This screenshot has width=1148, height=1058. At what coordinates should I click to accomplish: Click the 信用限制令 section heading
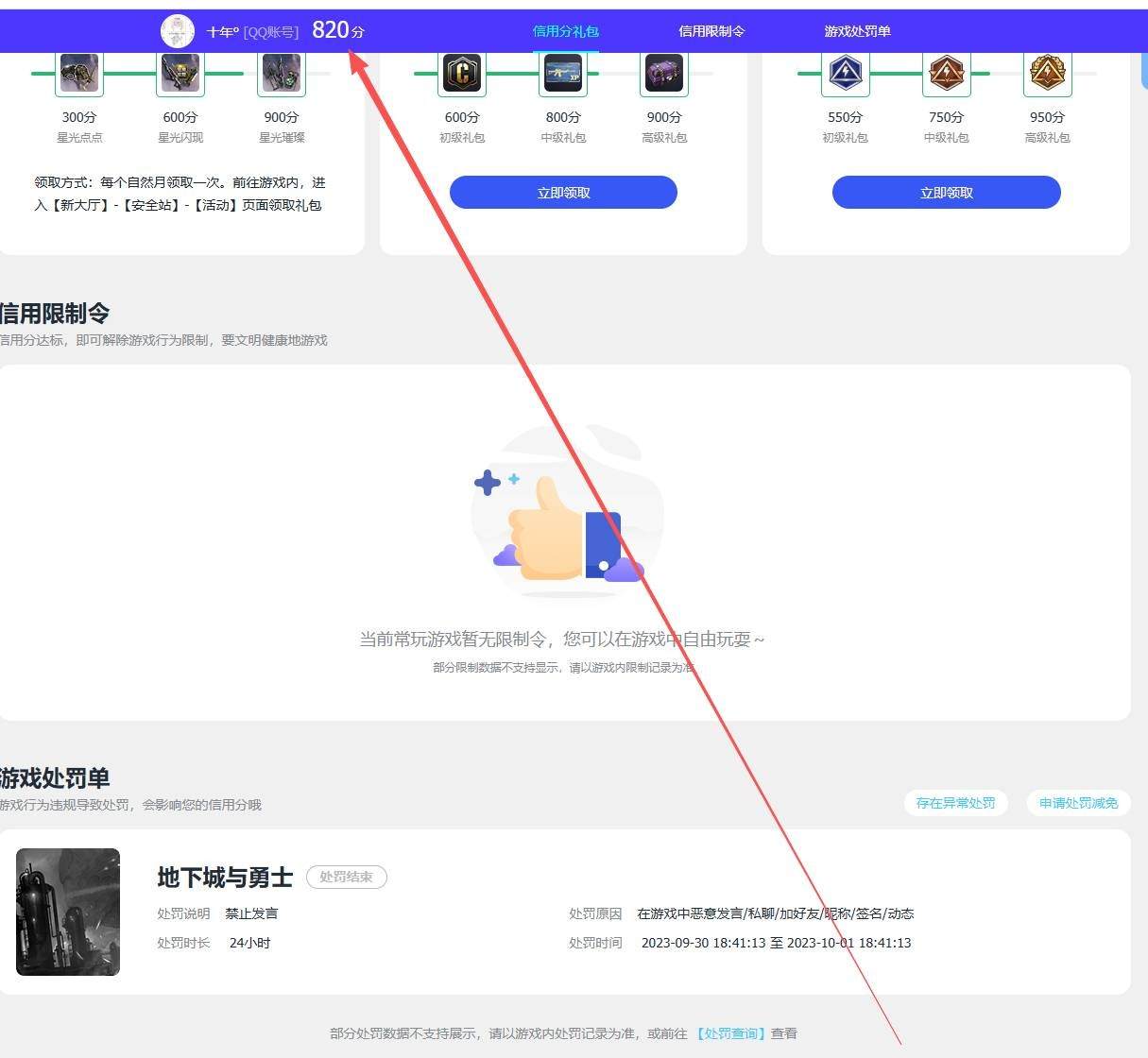point(55,314)
